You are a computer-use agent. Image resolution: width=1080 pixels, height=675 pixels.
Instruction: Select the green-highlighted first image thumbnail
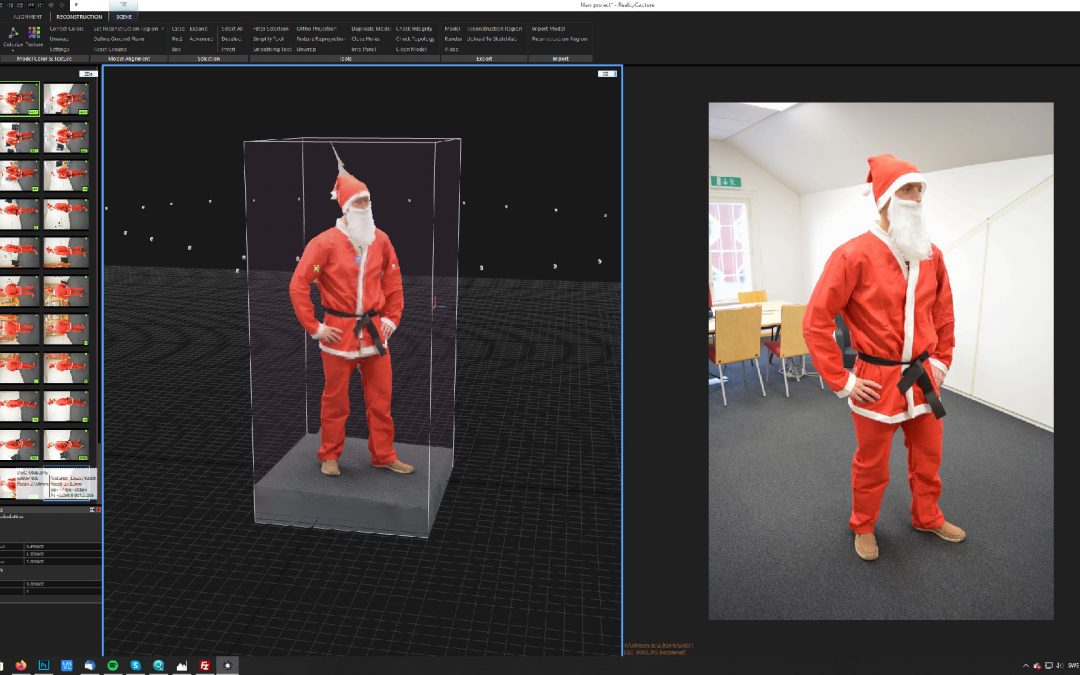coord(19,98)
